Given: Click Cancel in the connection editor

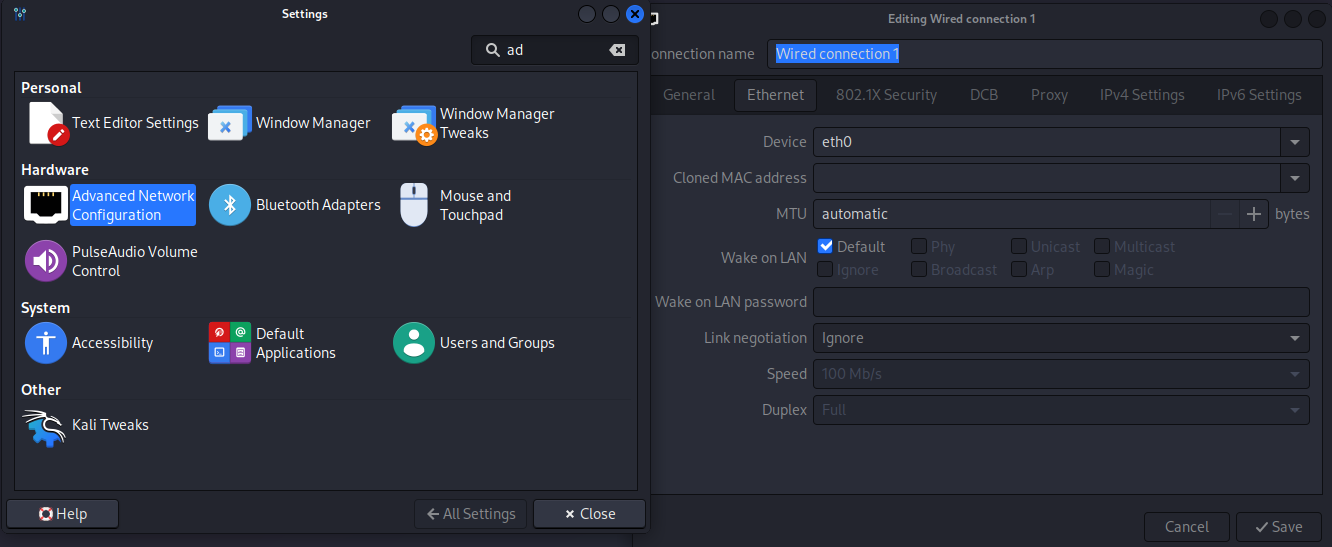Looking at the screenshot, I should coord(1187,527).
